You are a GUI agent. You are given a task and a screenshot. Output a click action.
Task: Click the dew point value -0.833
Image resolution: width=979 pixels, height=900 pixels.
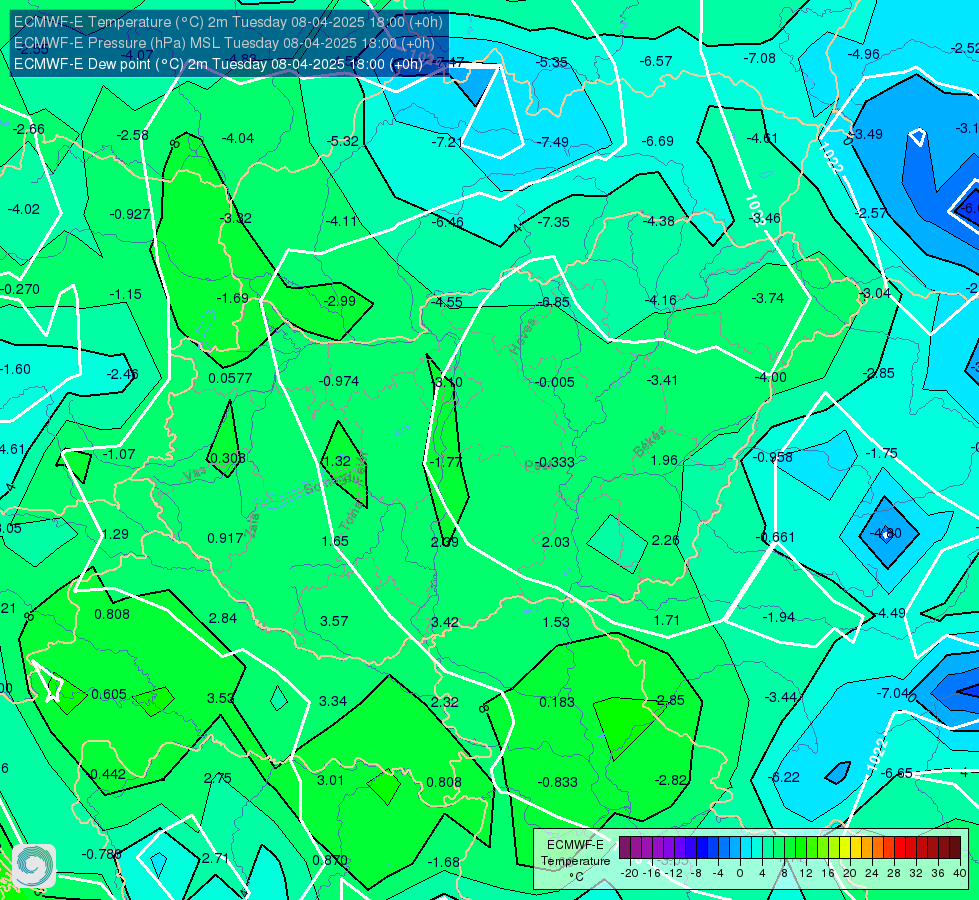(558, 782)
